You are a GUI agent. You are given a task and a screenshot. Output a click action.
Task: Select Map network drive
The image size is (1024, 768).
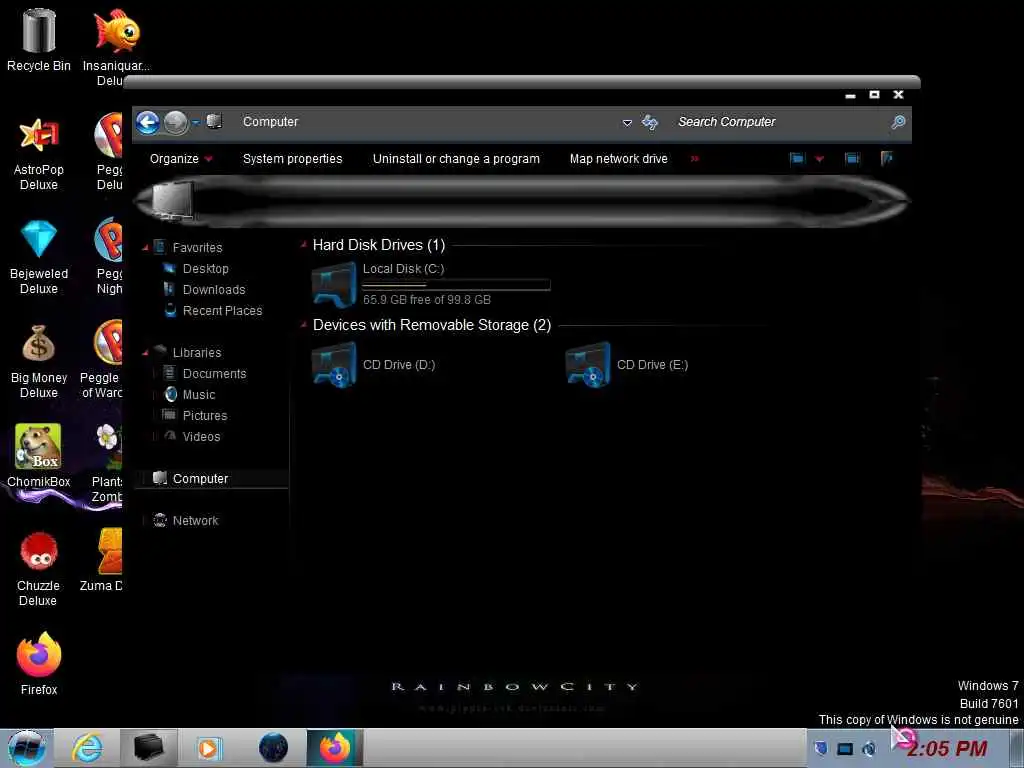(x=618, y=159)
